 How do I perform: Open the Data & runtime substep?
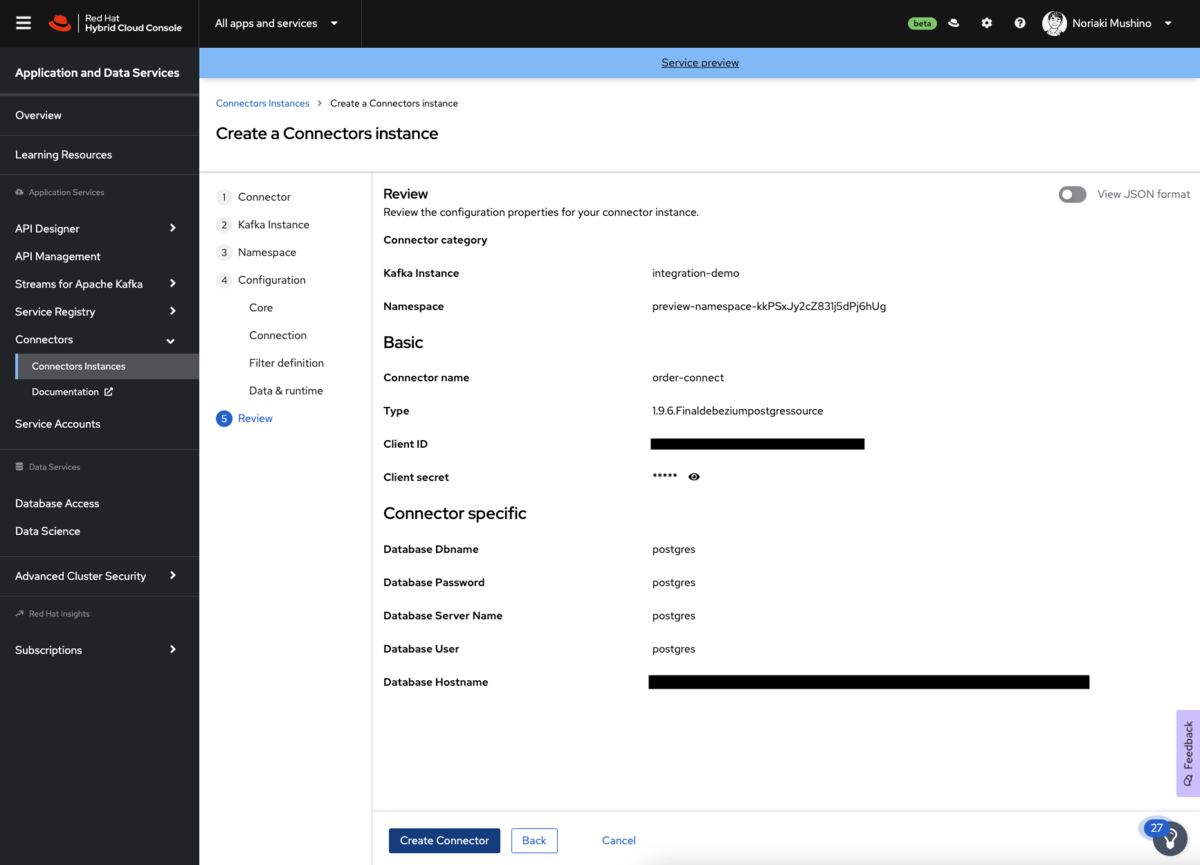(286, 391)
